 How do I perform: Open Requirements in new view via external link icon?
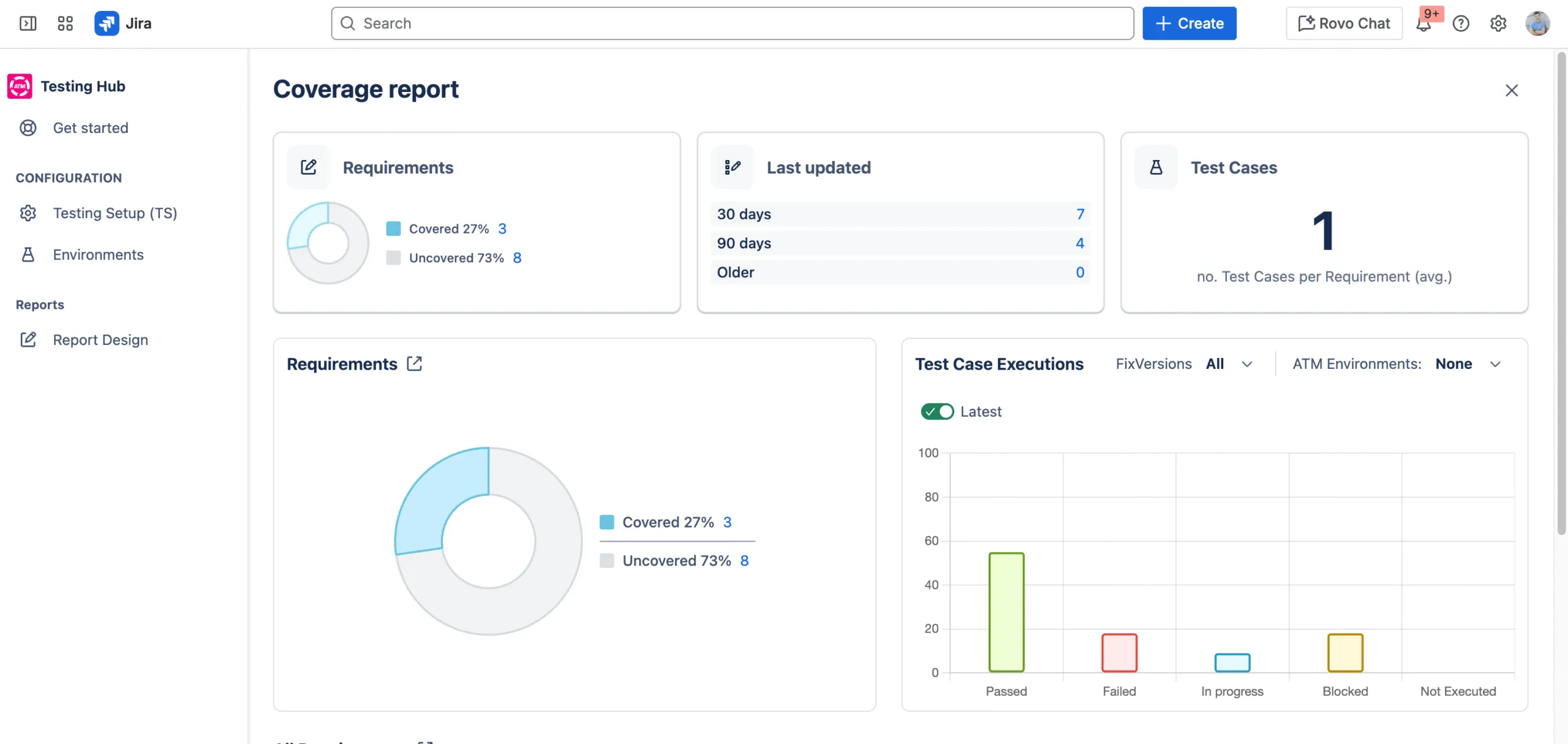tap(414, 363)
